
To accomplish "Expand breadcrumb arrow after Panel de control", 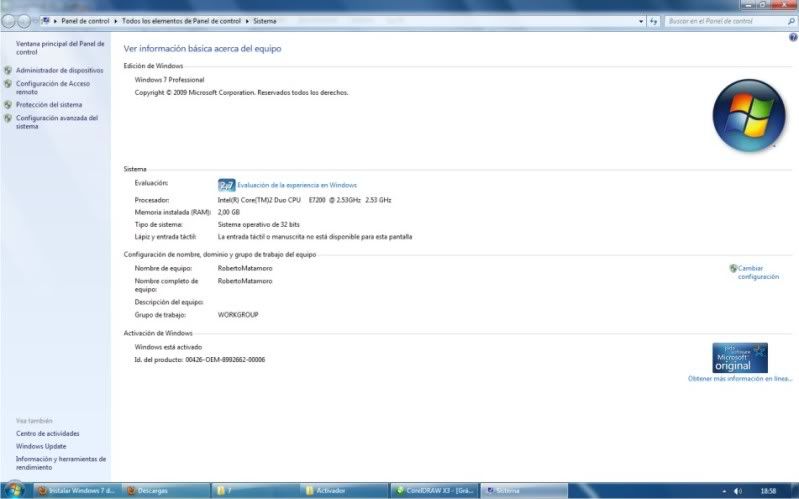I will pos(116,21).
